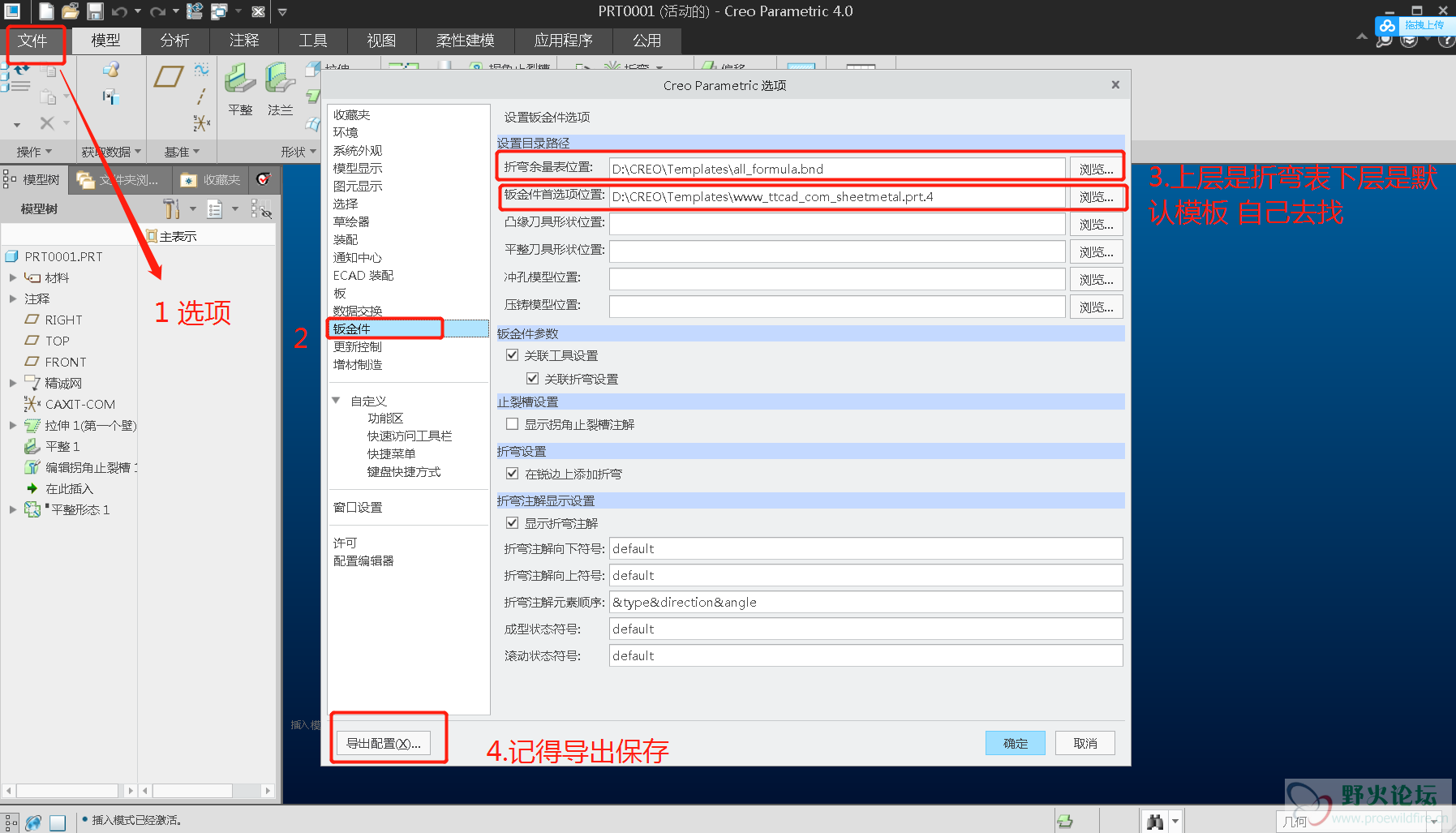Click the Axis datum icon in ribbon
The width and height of the screenshot is (1456, 833).
click(x=201, y=97)
